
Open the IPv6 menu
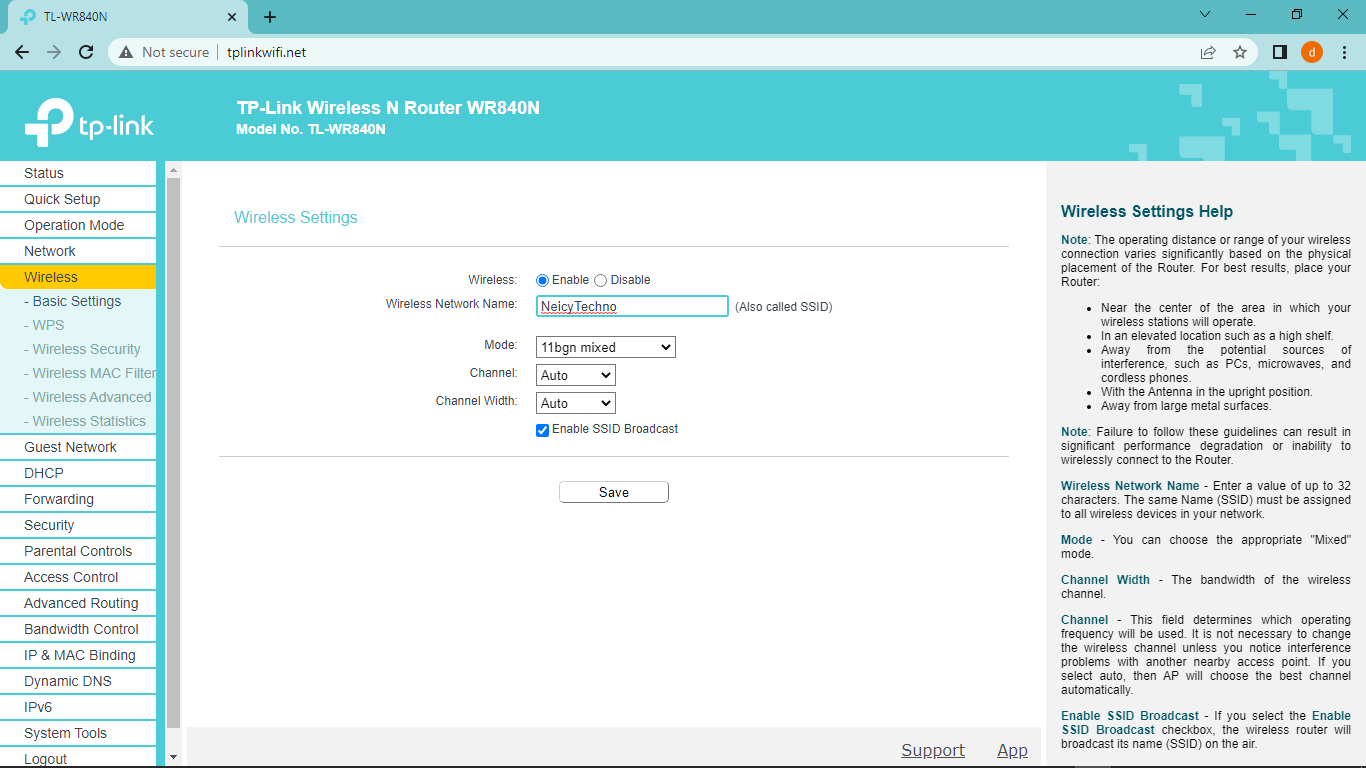click(78, 707)
